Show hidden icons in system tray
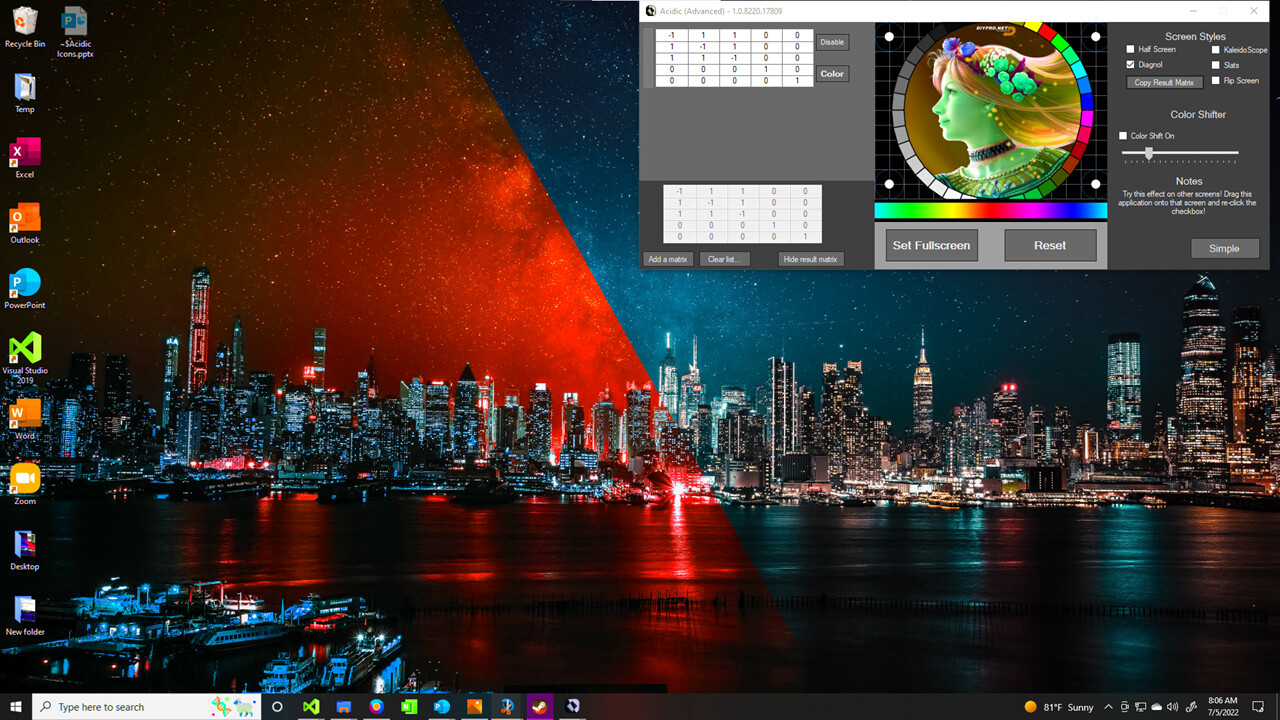 click(x=1108, y=707)
